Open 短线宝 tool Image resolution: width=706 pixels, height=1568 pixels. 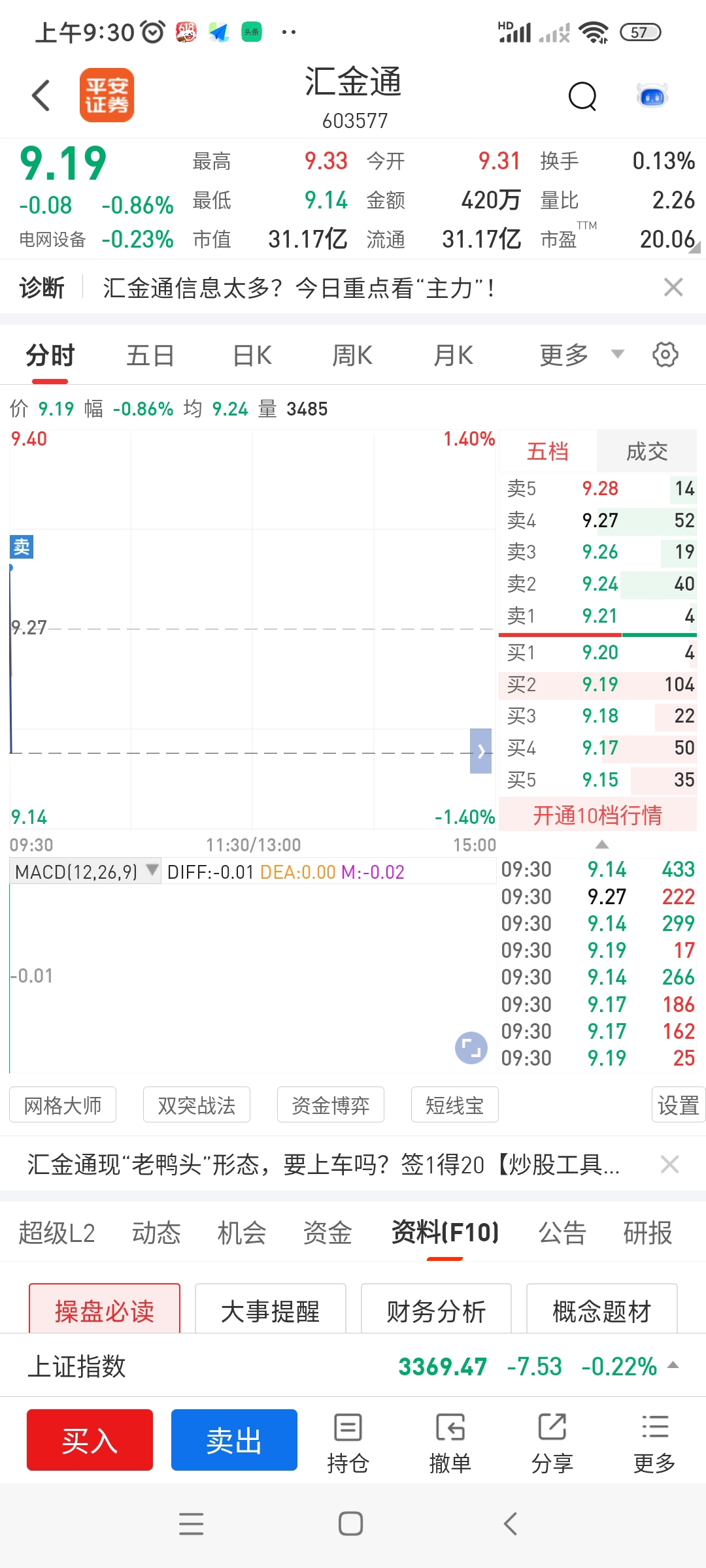coord(455,1105)
